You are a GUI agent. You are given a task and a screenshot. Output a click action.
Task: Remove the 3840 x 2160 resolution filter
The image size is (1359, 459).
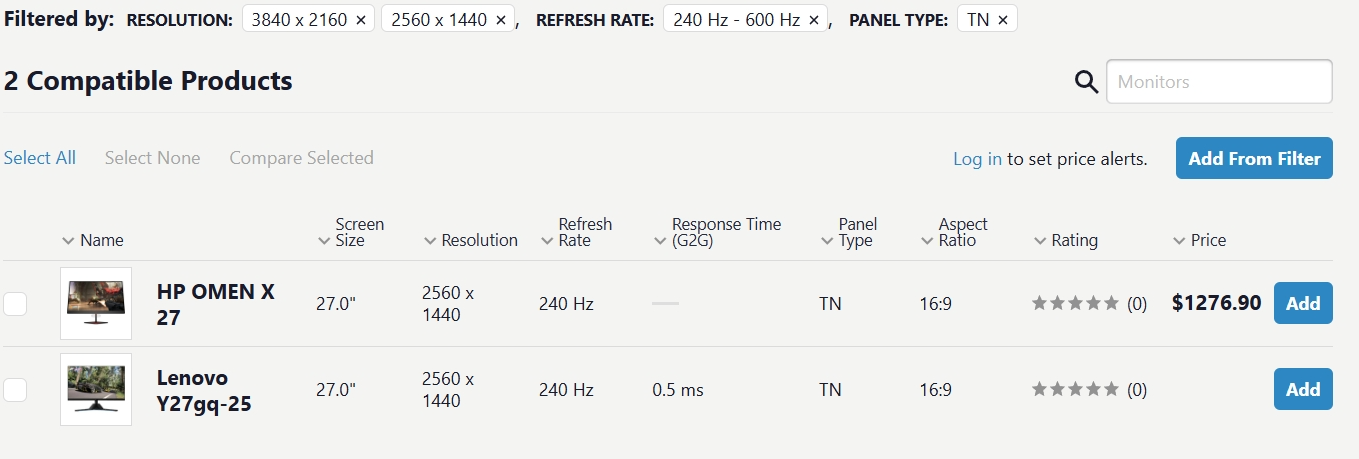(x=361, y=20)
